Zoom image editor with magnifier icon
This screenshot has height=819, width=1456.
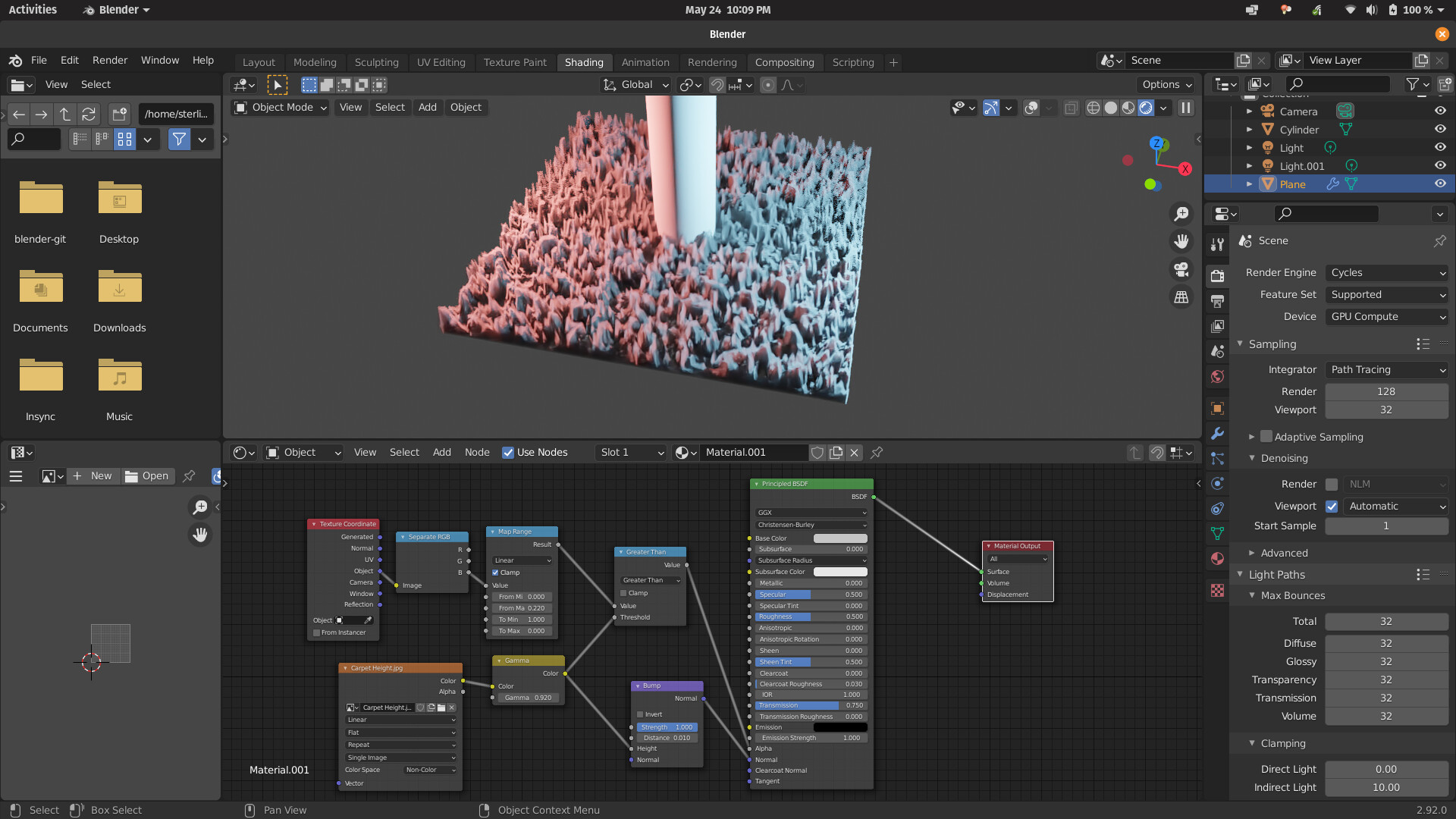tap(200, 507)
